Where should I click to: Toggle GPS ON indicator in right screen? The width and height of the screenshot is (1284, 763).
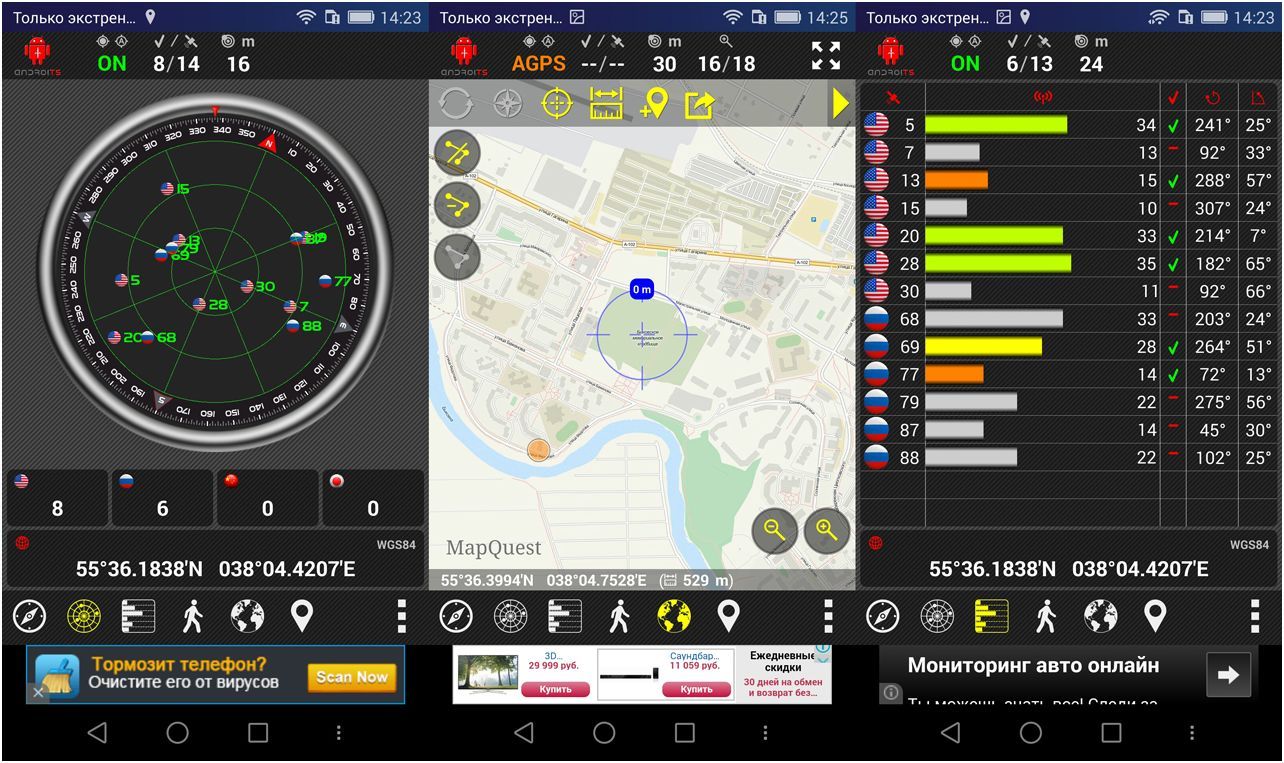965,63
